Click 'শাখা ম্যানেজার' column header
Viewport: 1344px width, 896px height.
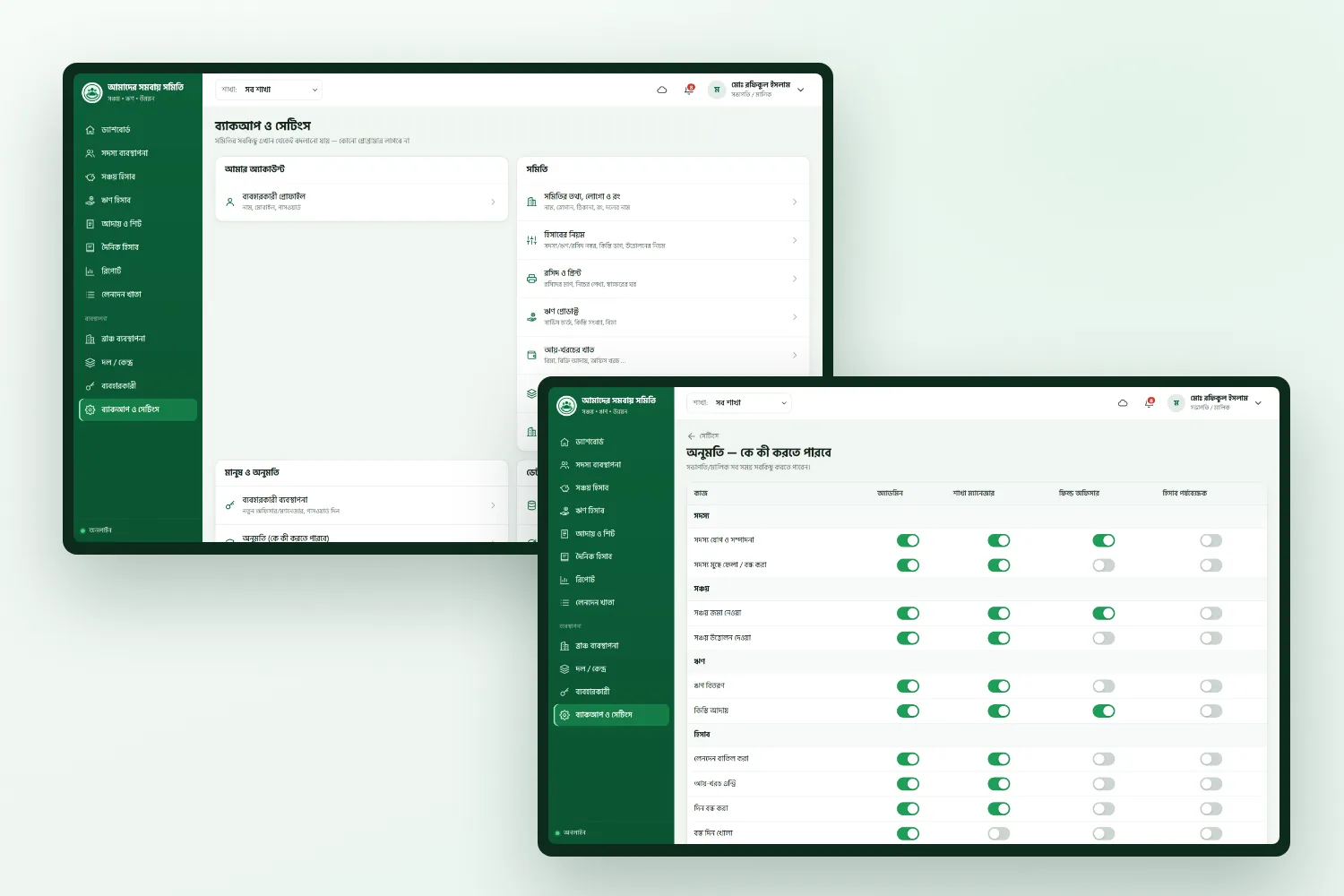[x=973, y=494]
